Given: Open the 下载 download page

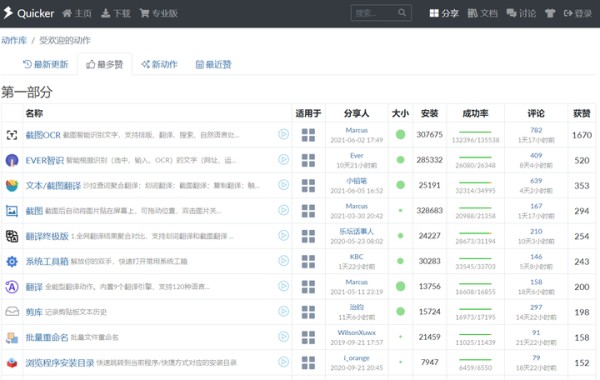Looking at the screenshot, I should [116, 13].
